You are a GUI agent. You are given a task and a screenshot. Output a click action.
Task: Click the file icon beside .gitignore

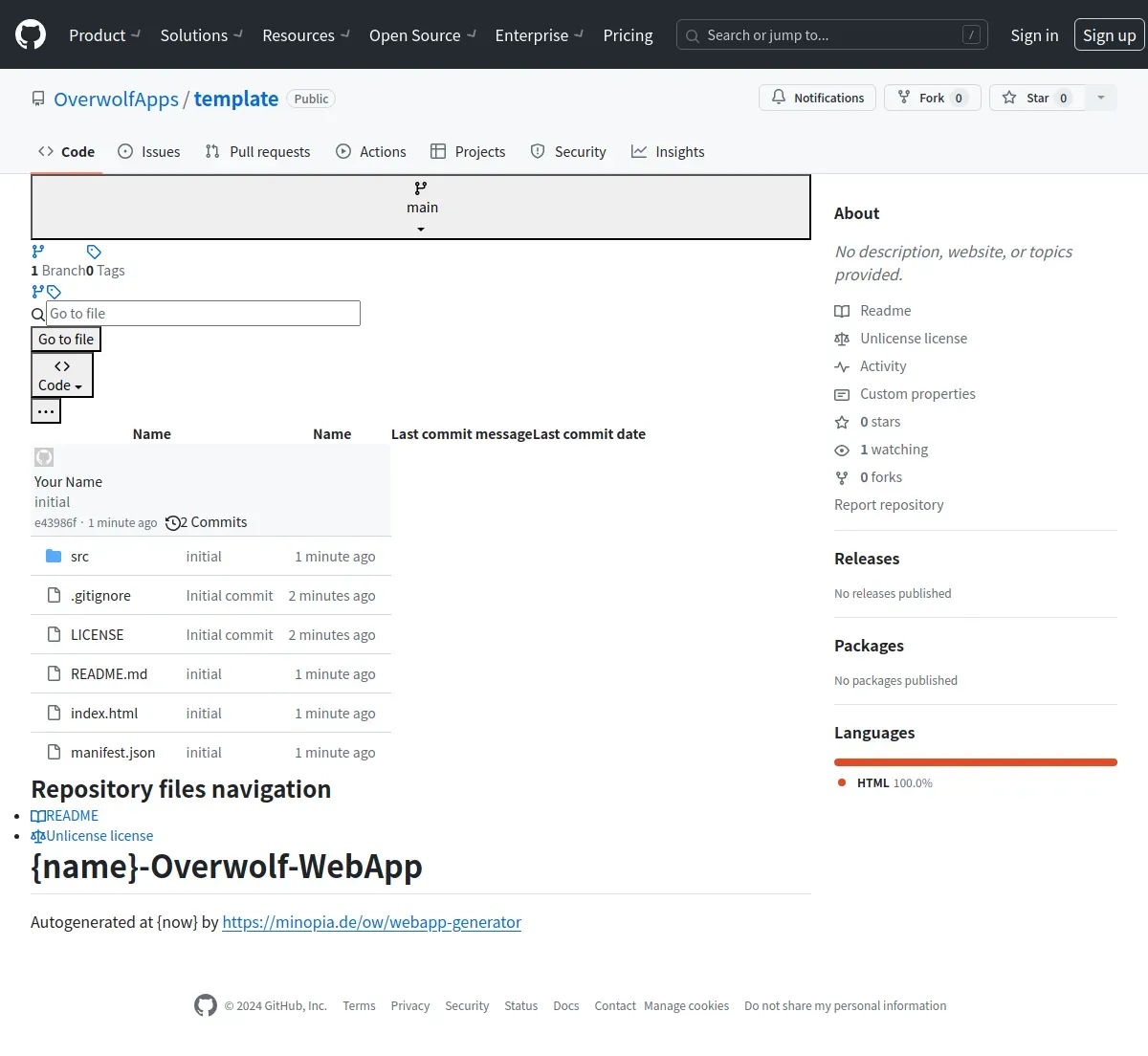[54, 595]
